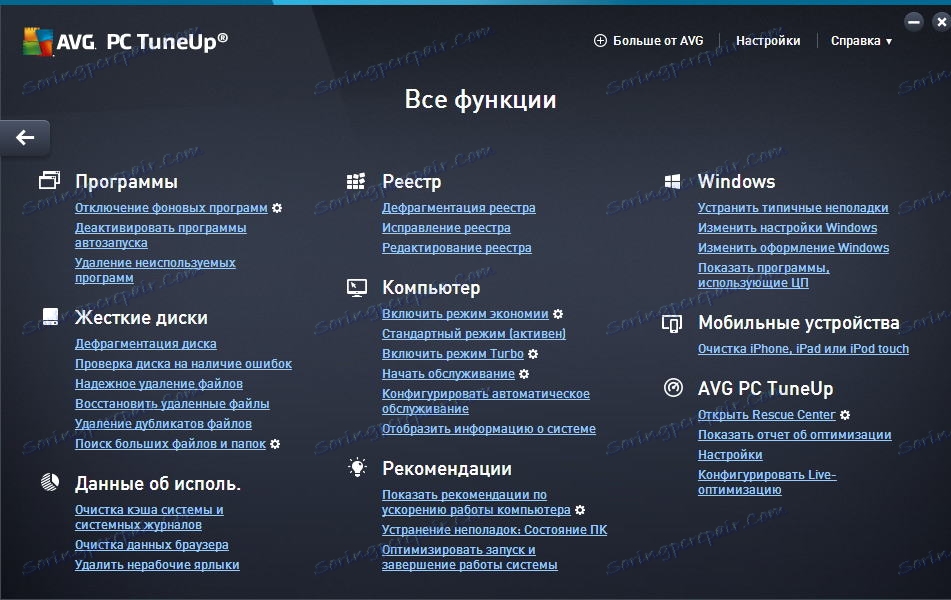
Task: Open Отключение фоновых программ
Action: (171, 208)
